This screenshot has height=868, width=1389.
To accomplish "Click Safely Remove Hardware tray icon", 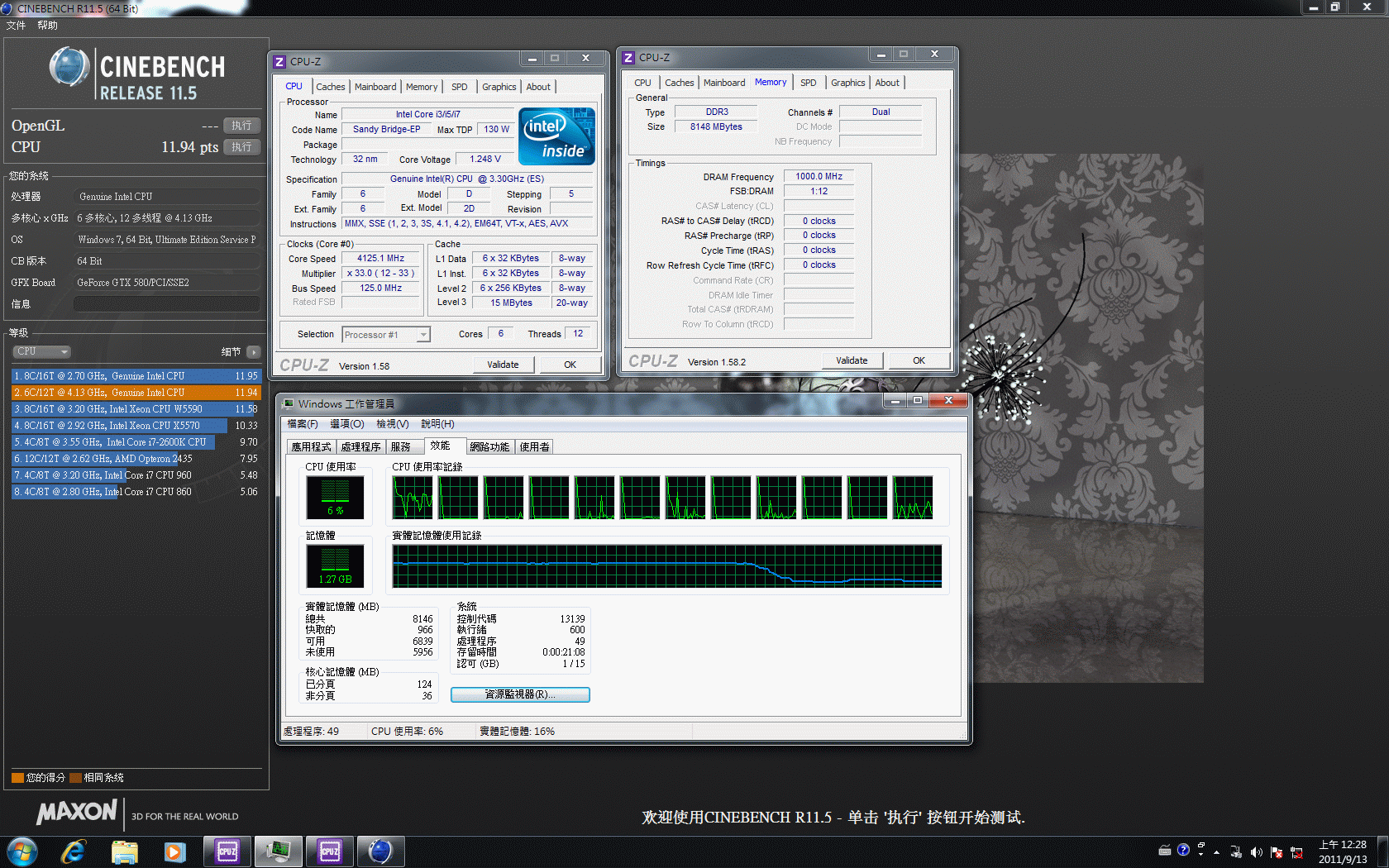I will click(1236, 851).
